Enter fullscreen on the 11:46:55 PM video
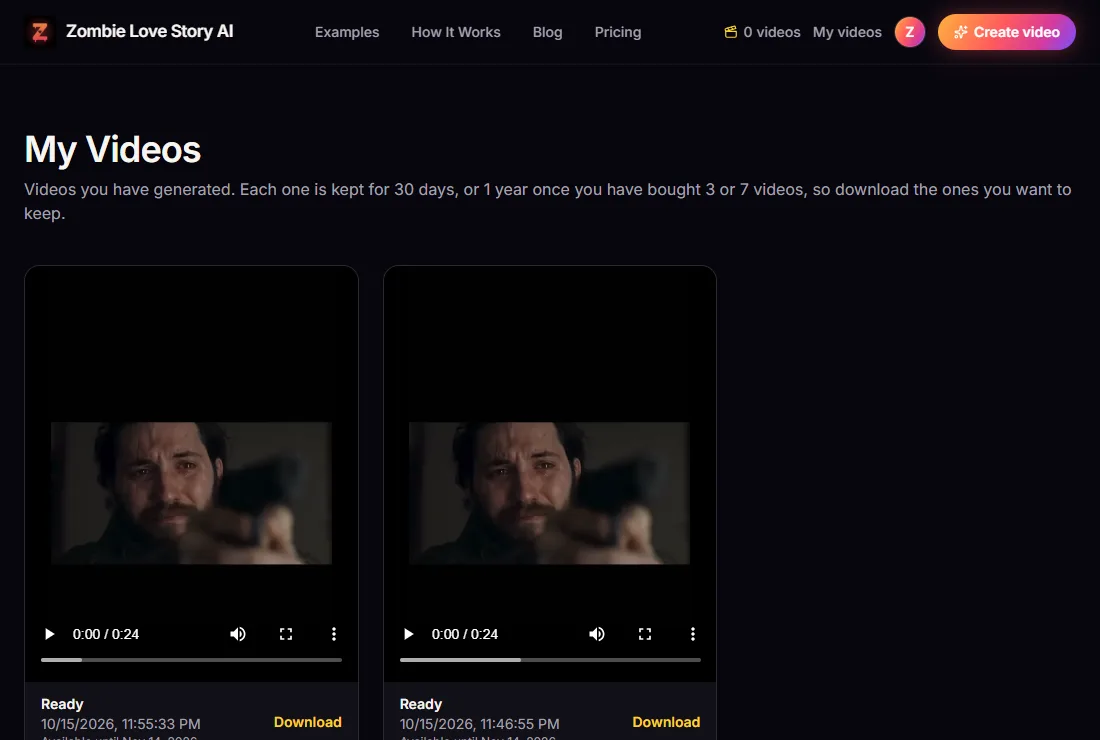 [645, 634]
